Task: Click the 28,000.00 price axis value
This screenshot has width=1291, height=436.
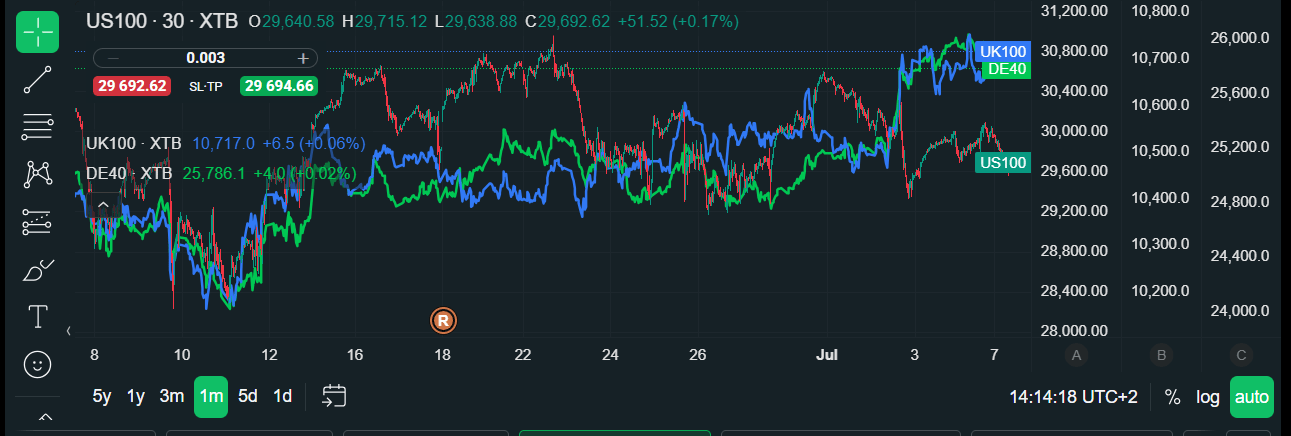Action: coord(1075,331)
